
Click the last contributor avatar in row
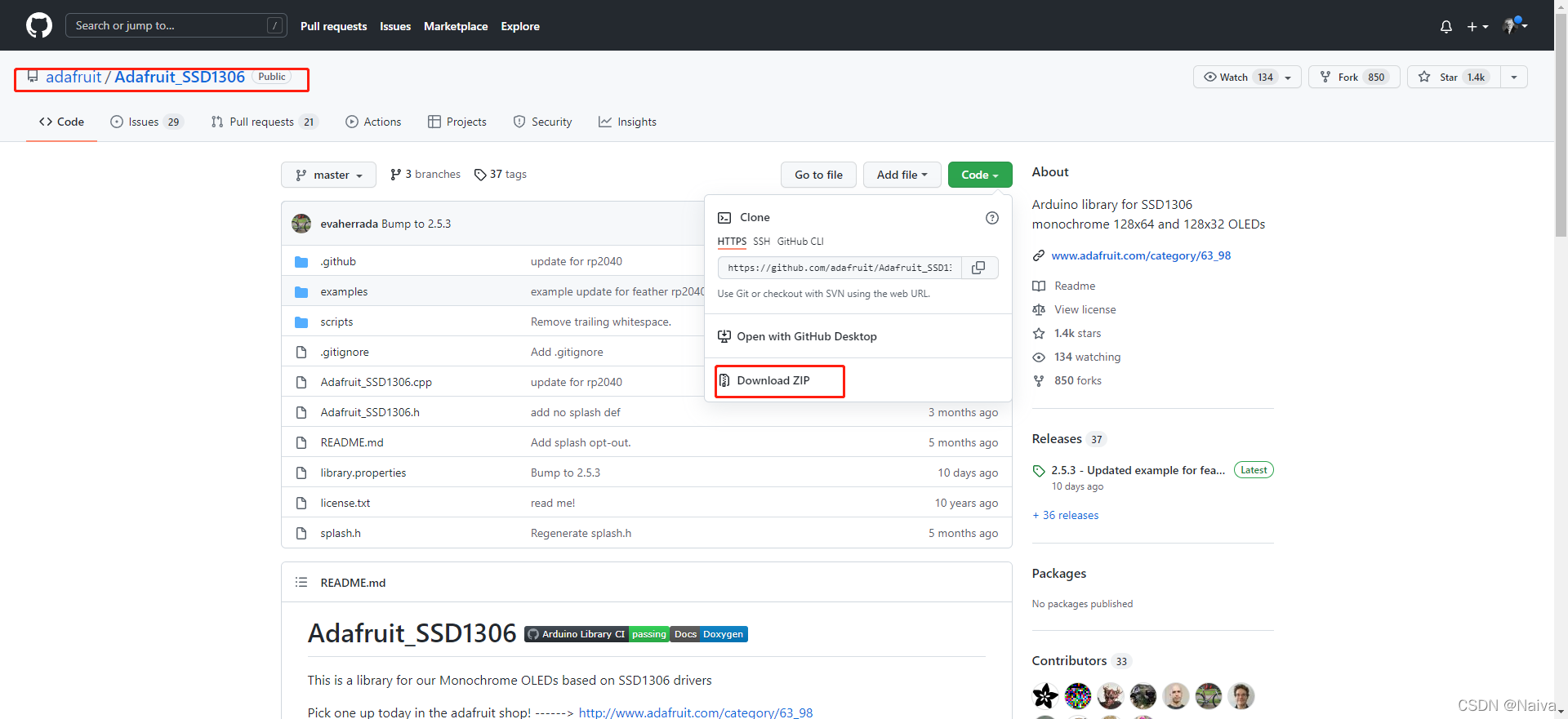(x=1241, y=696)
